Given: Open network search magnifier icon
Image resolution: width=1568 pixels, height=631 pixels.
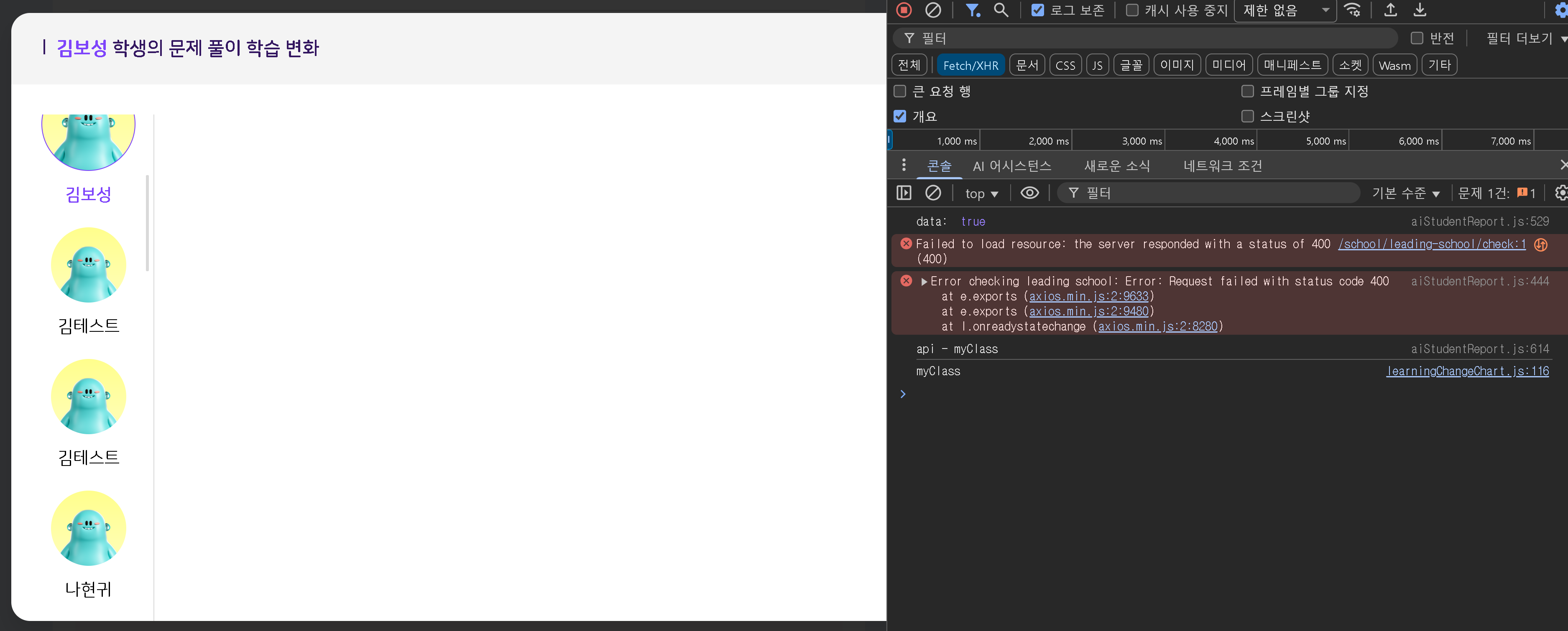Looking at the screenshot, I should pos(1001,10).
